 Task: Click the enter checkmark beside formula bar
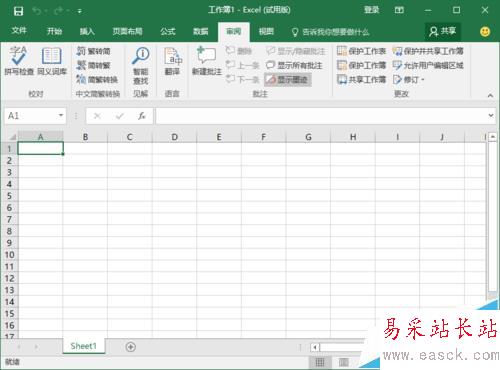pyautogui.click(x=120, y=116)
